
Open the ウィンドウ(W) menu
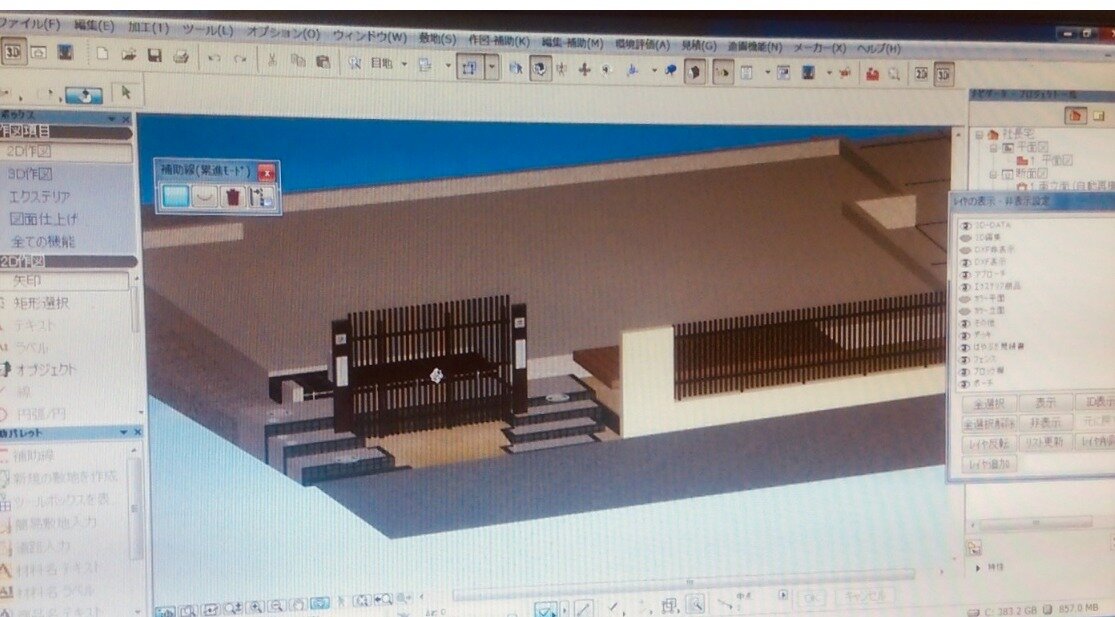[369, 37]
